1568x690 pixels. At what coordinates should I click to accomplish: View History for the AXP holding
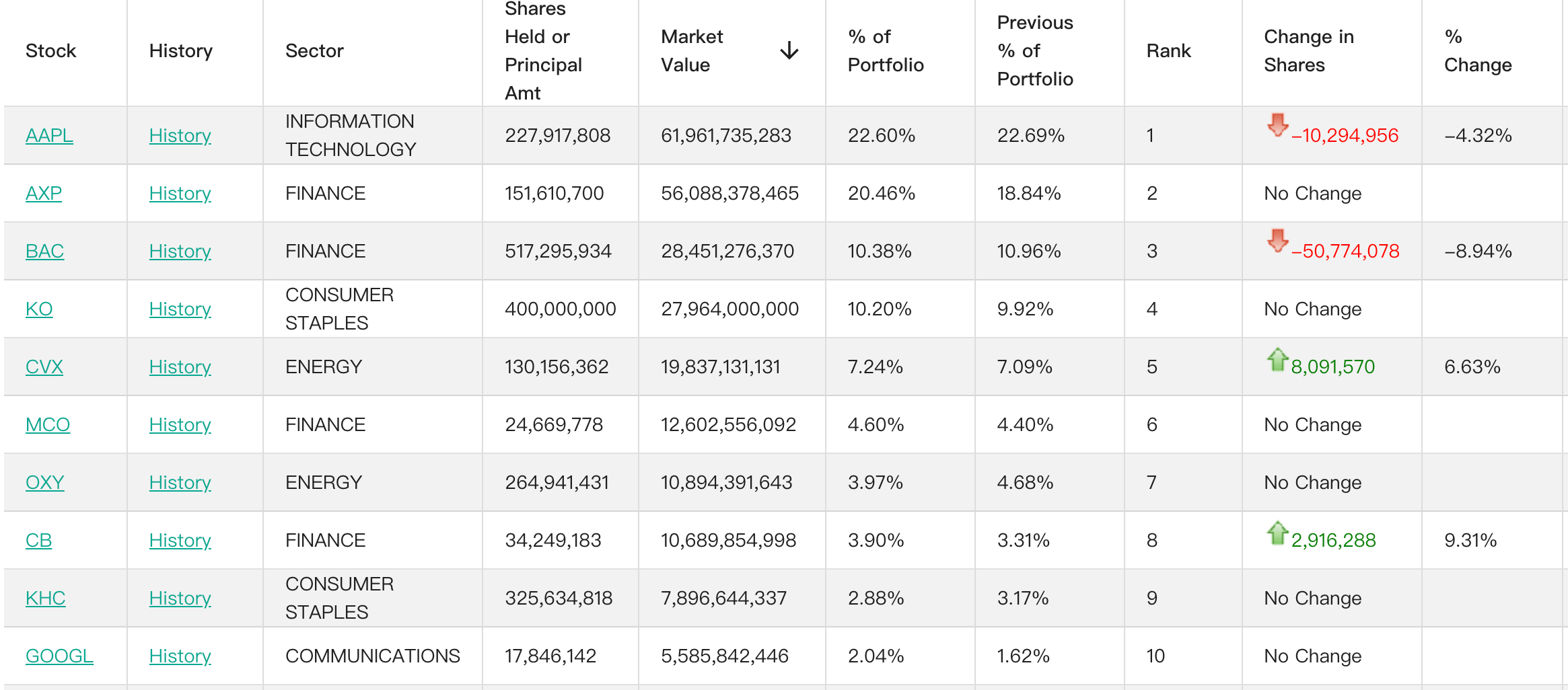point(180,193)
